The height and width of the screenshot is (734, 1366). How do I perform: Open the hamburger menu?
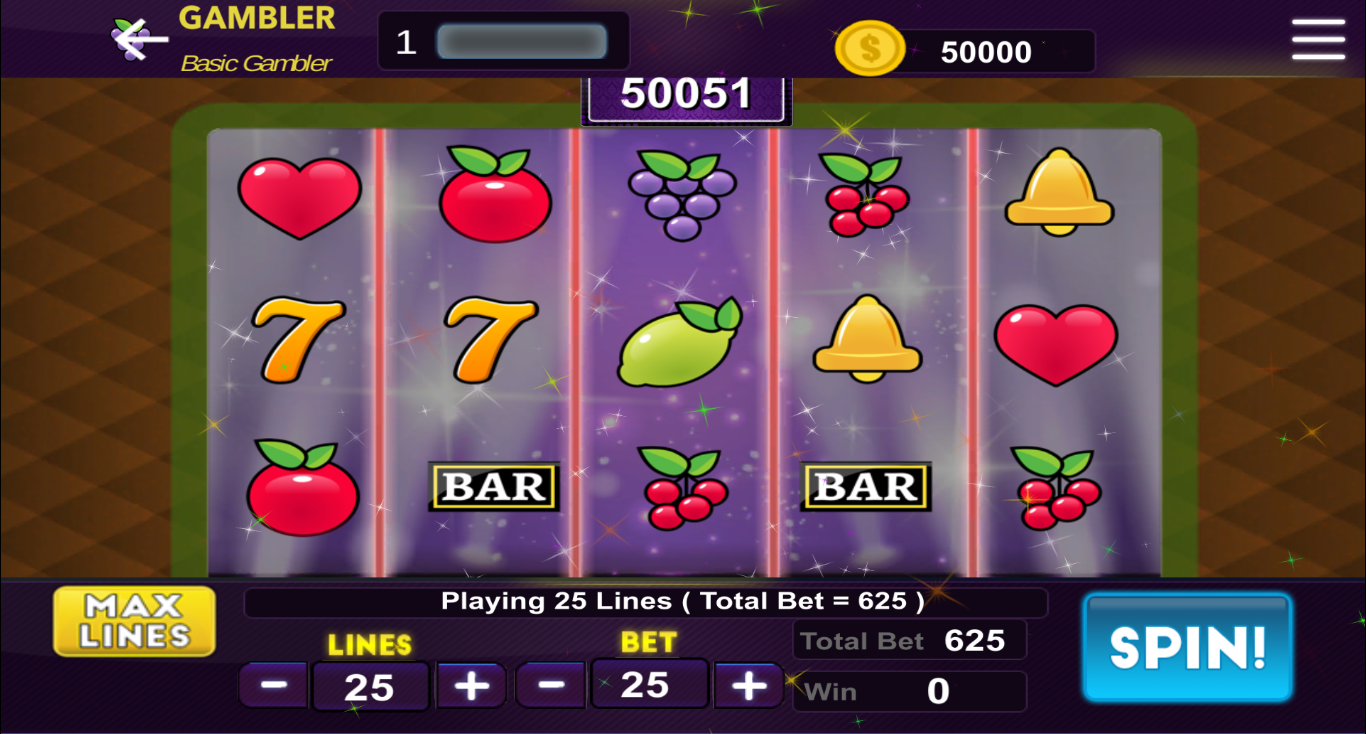click(1318, 40)
